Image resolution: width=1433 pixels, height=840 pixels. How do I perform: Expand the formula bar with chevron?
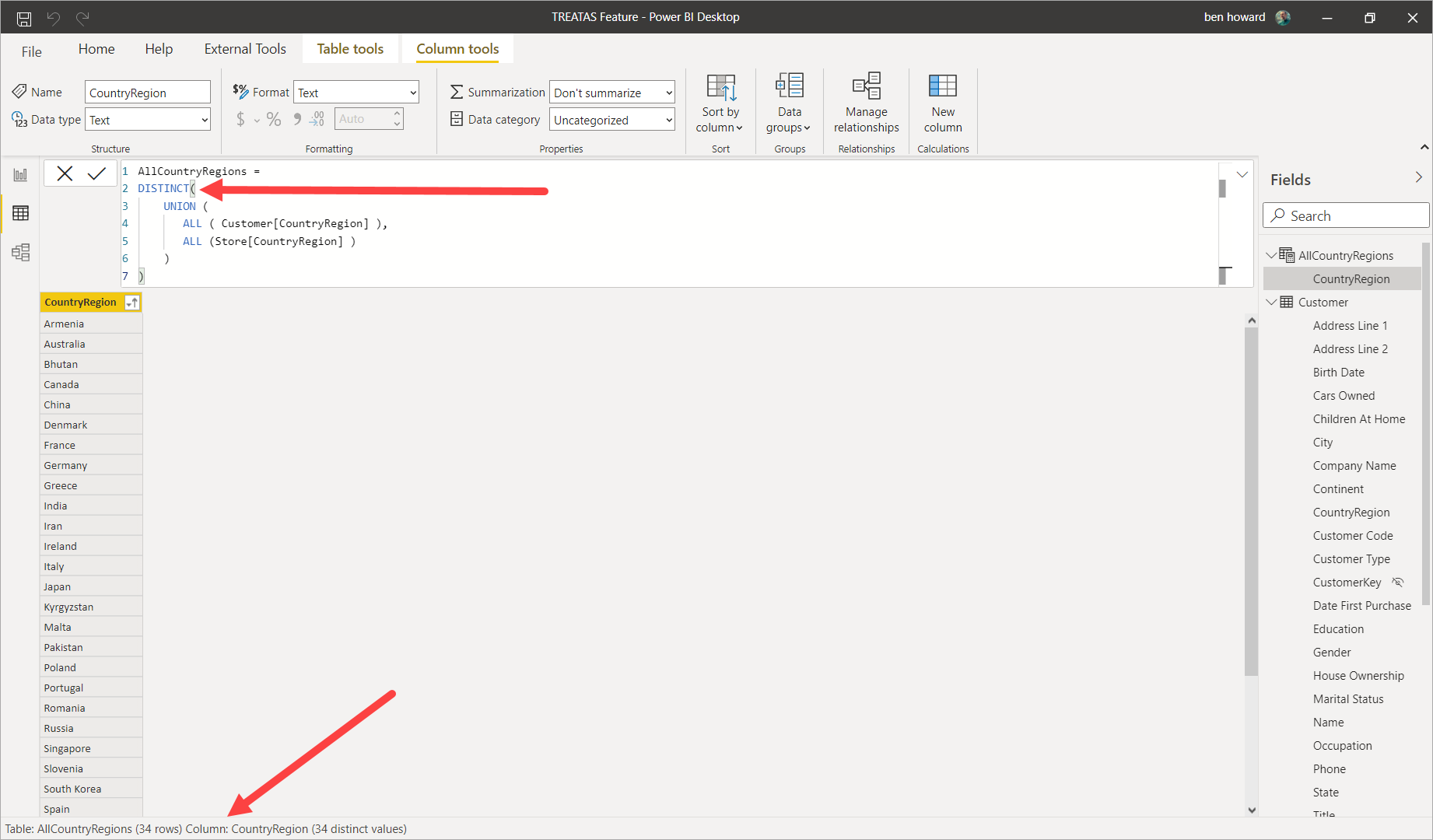click(x=1242, y=174)
